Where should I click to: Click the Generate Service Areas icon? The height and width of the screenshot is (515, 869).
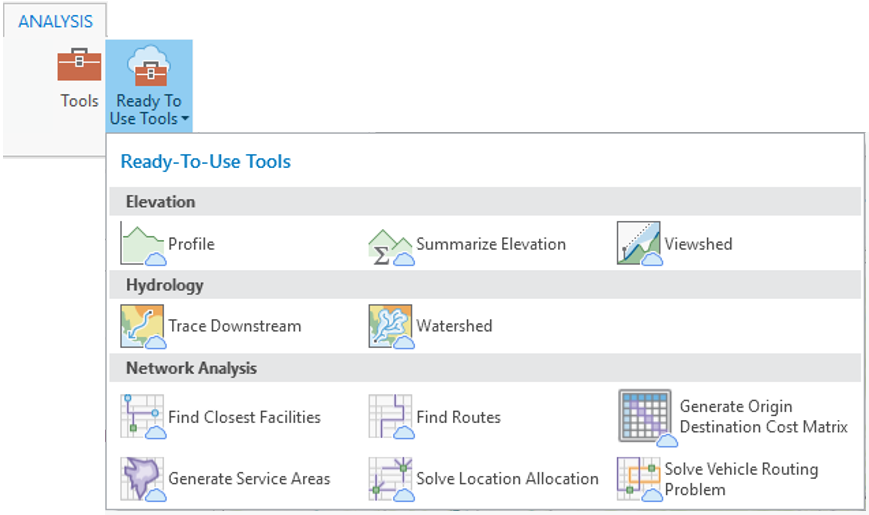point(143,478)
